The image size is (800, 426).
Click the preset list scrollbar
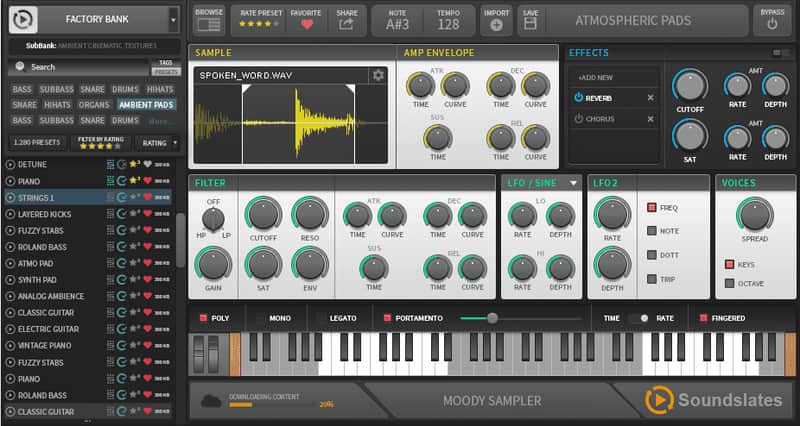point(180,240)
